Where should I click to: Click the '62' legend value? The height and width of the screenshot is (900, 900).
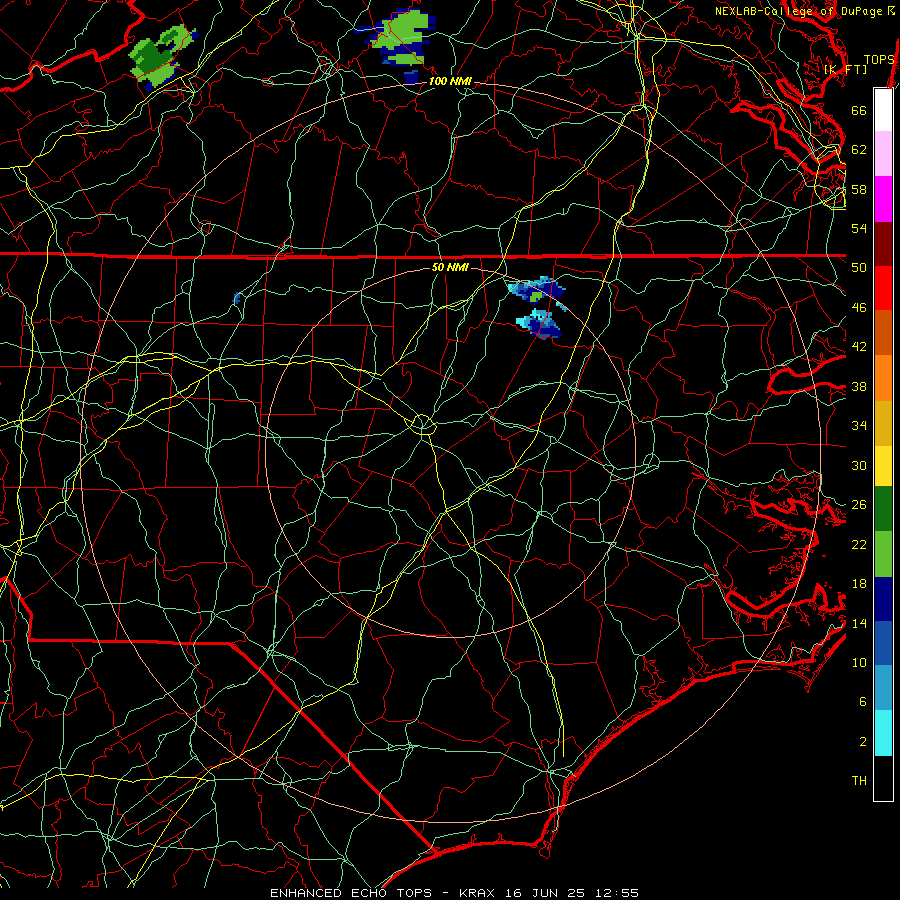pyautogui.click(x=859, y=150)
